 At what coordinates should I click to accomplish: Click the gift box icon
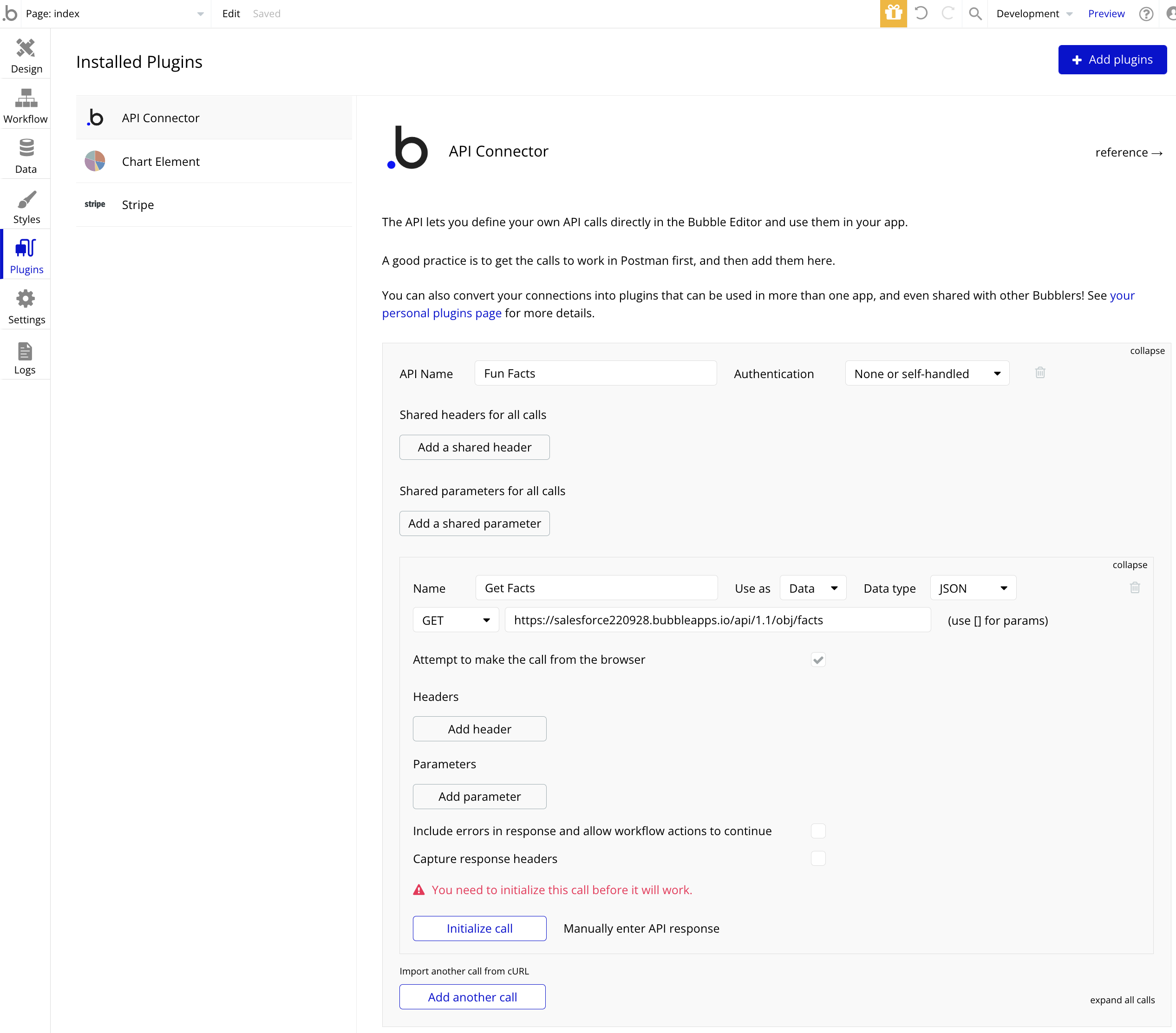tap(893, 13)
